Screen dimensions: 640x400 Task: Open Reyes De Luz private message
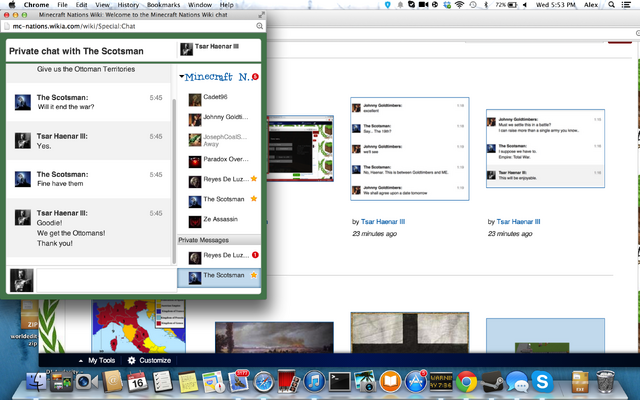pyautogui.click(x=219, y=257)
